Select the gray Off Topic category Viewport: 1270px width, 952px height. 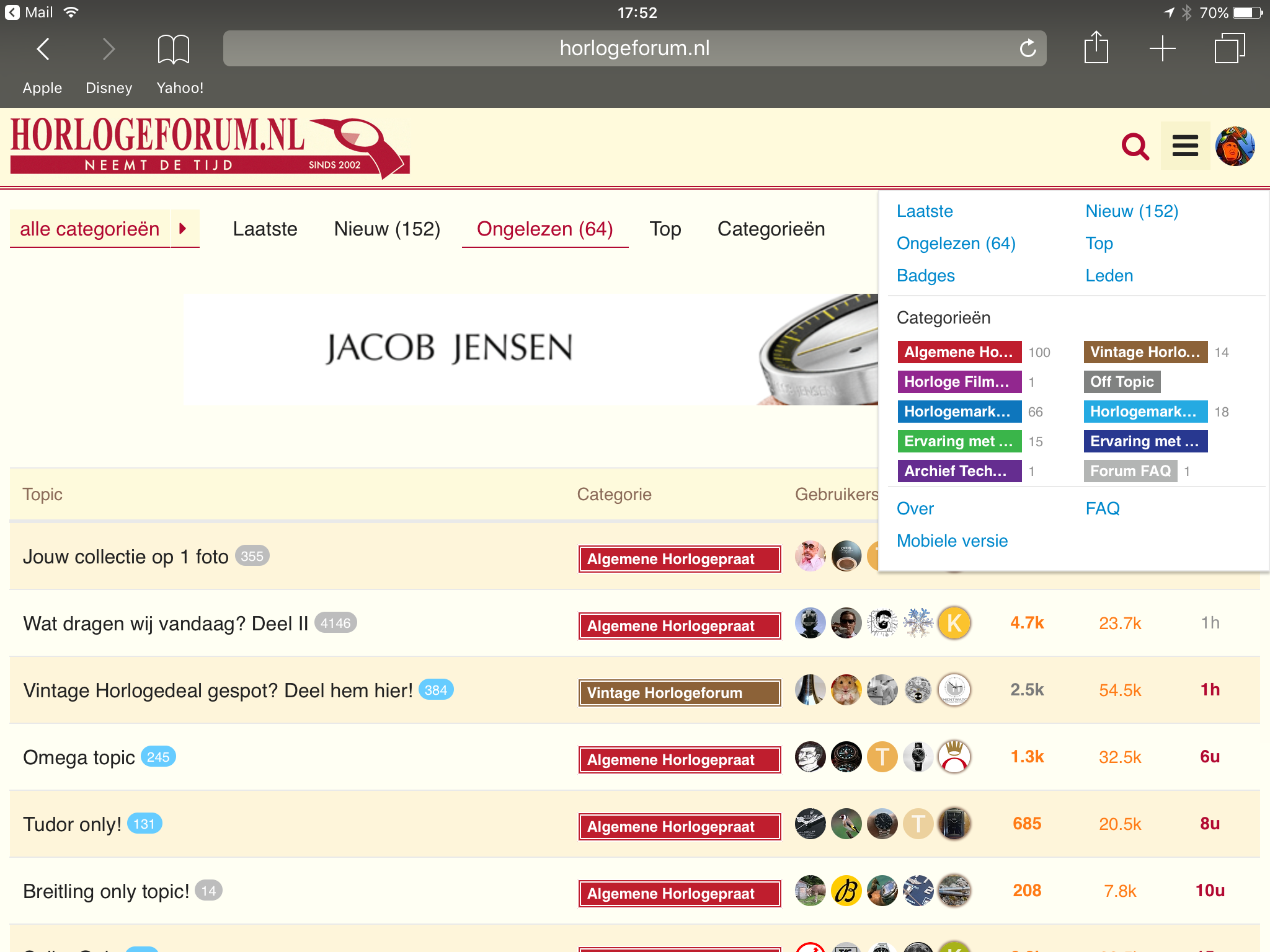[1122, 382]
